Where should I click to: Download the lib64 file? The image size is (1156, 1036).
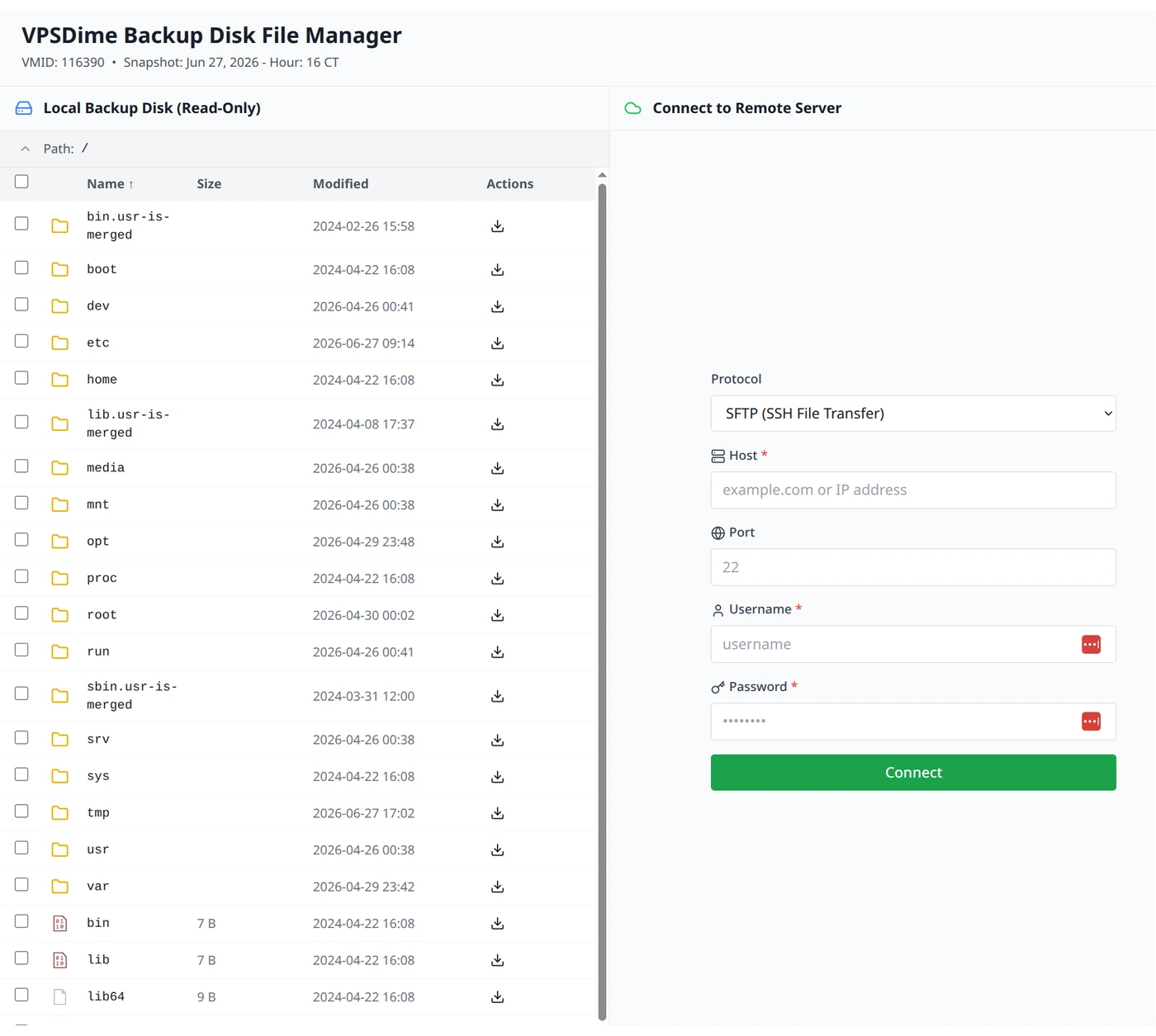click(x=497, y=997)
